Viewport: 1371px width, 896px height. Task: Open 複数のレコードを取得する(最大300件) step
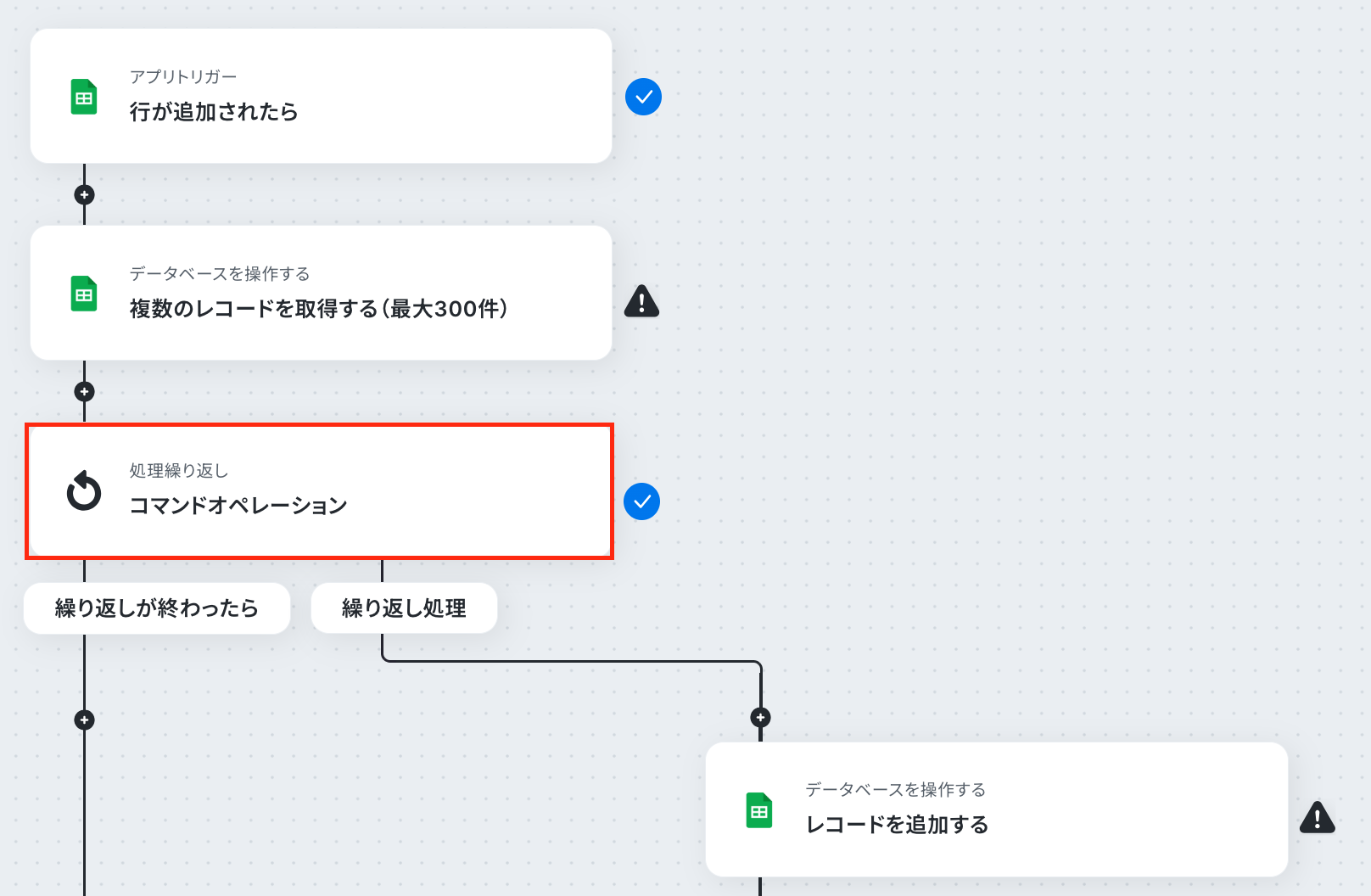(x=321, y=293)
